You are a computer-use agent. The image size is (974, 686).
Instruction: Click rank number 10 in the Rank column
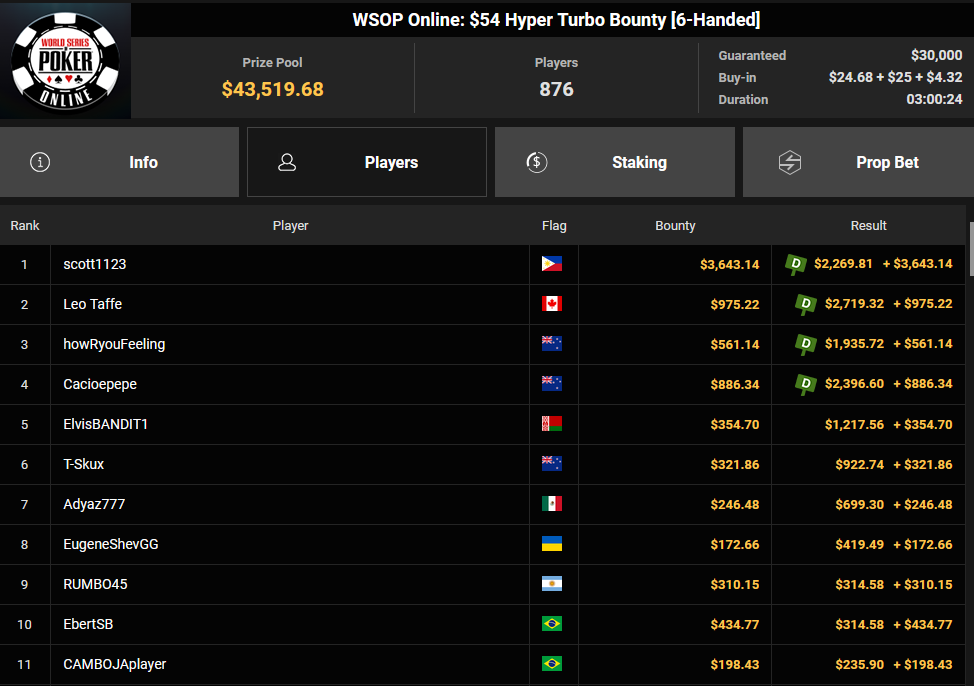tap(24, 624)
